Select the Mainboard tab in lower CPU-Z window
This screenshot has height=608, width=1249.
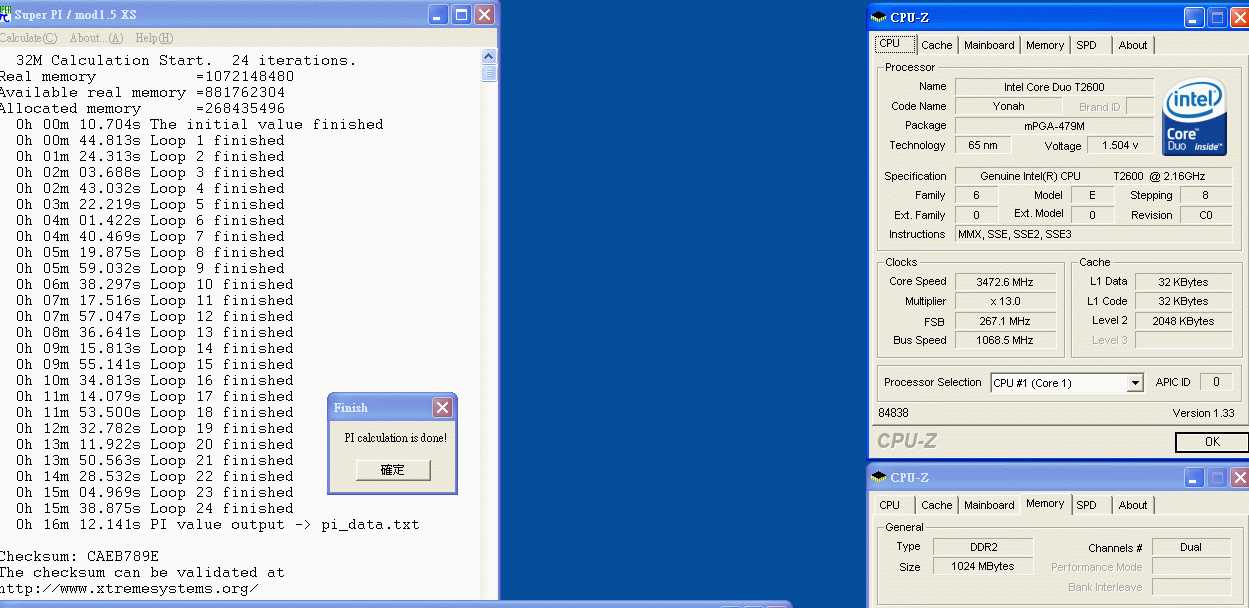pos(989,505)
